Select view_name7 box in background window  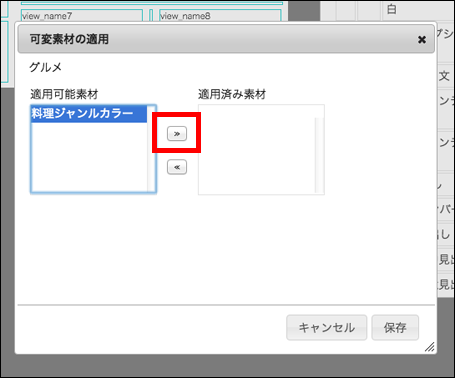82,16
